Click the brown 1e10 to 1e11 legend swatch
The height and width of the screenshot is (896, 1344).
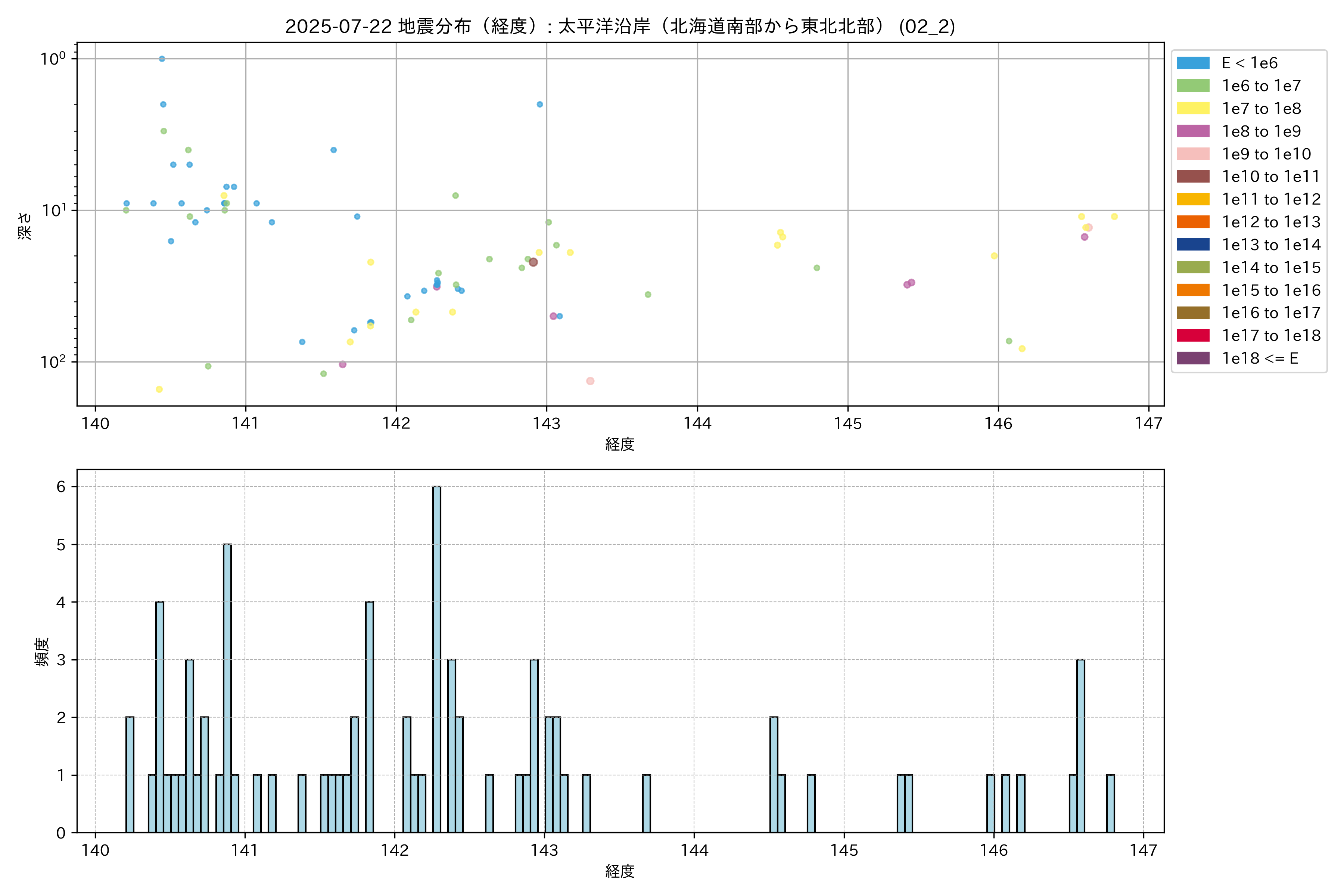[1192, 177]
